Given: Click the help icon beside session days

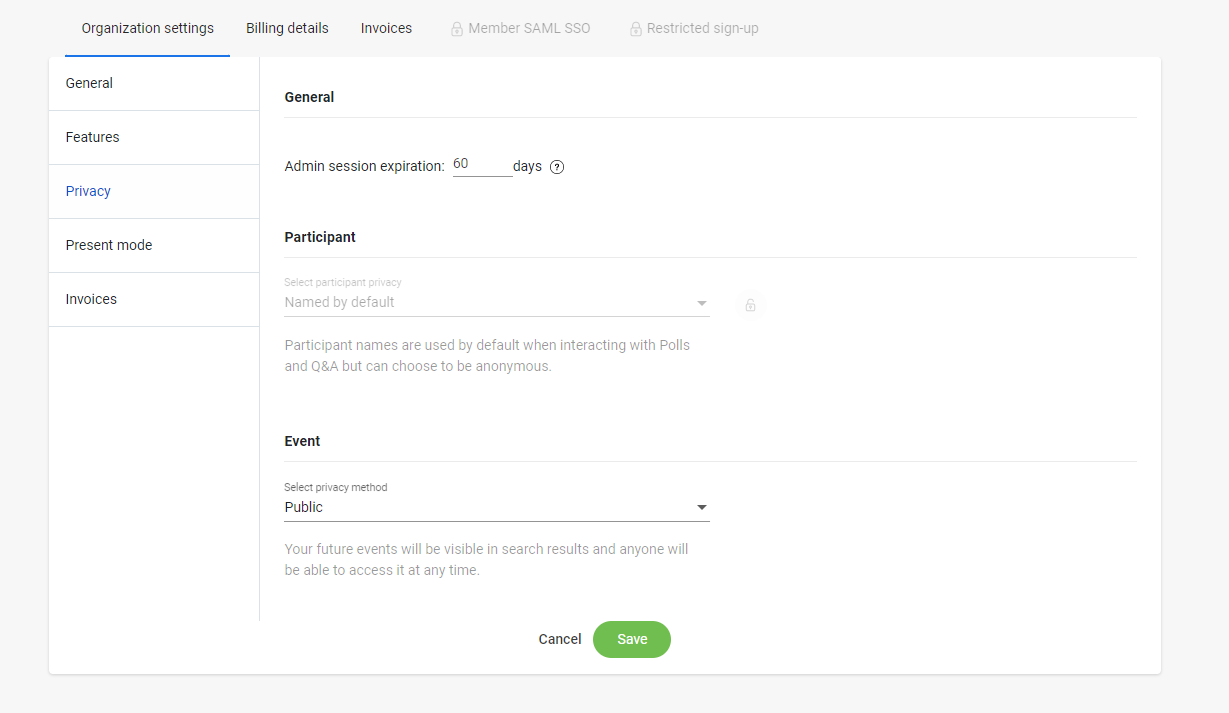Looking at the screenshot, I should point(557,167).
